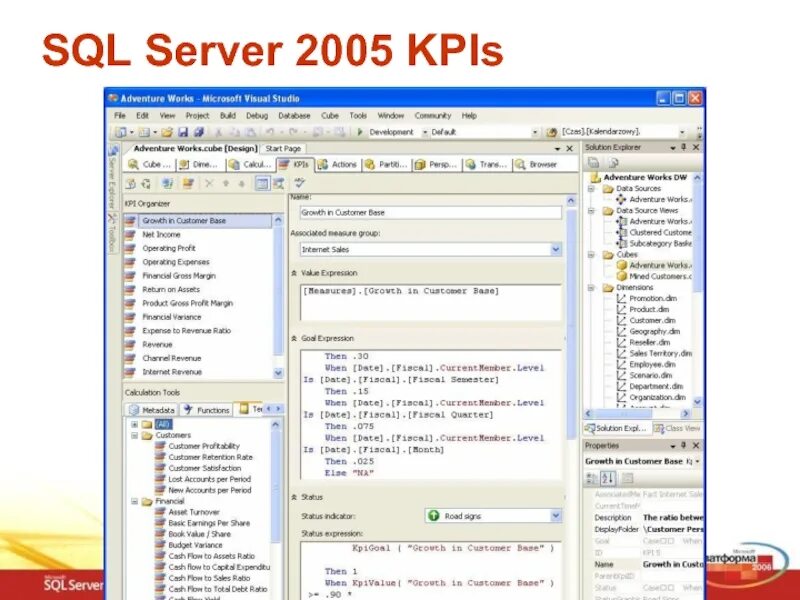Collapse the Value Expression section

click(294, 273)
